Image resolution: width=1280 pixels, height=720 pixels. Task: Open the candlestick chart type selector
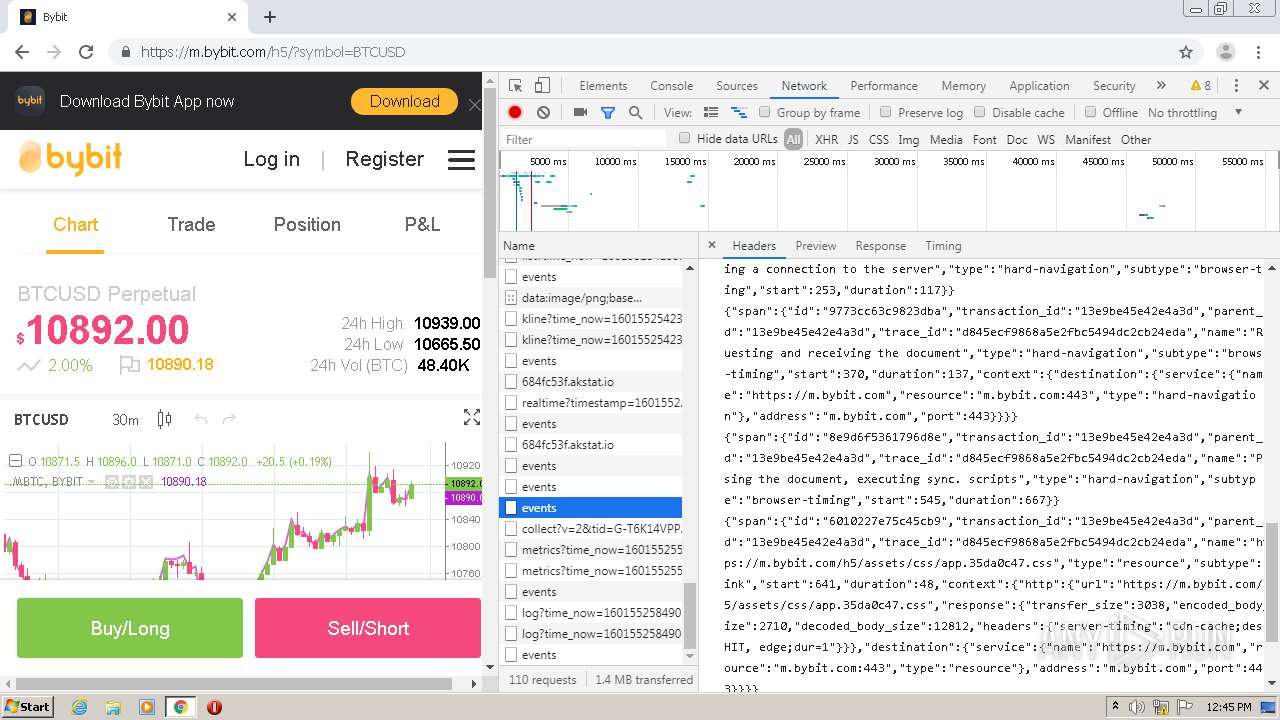pyautogui.click(x=165, y=419)
